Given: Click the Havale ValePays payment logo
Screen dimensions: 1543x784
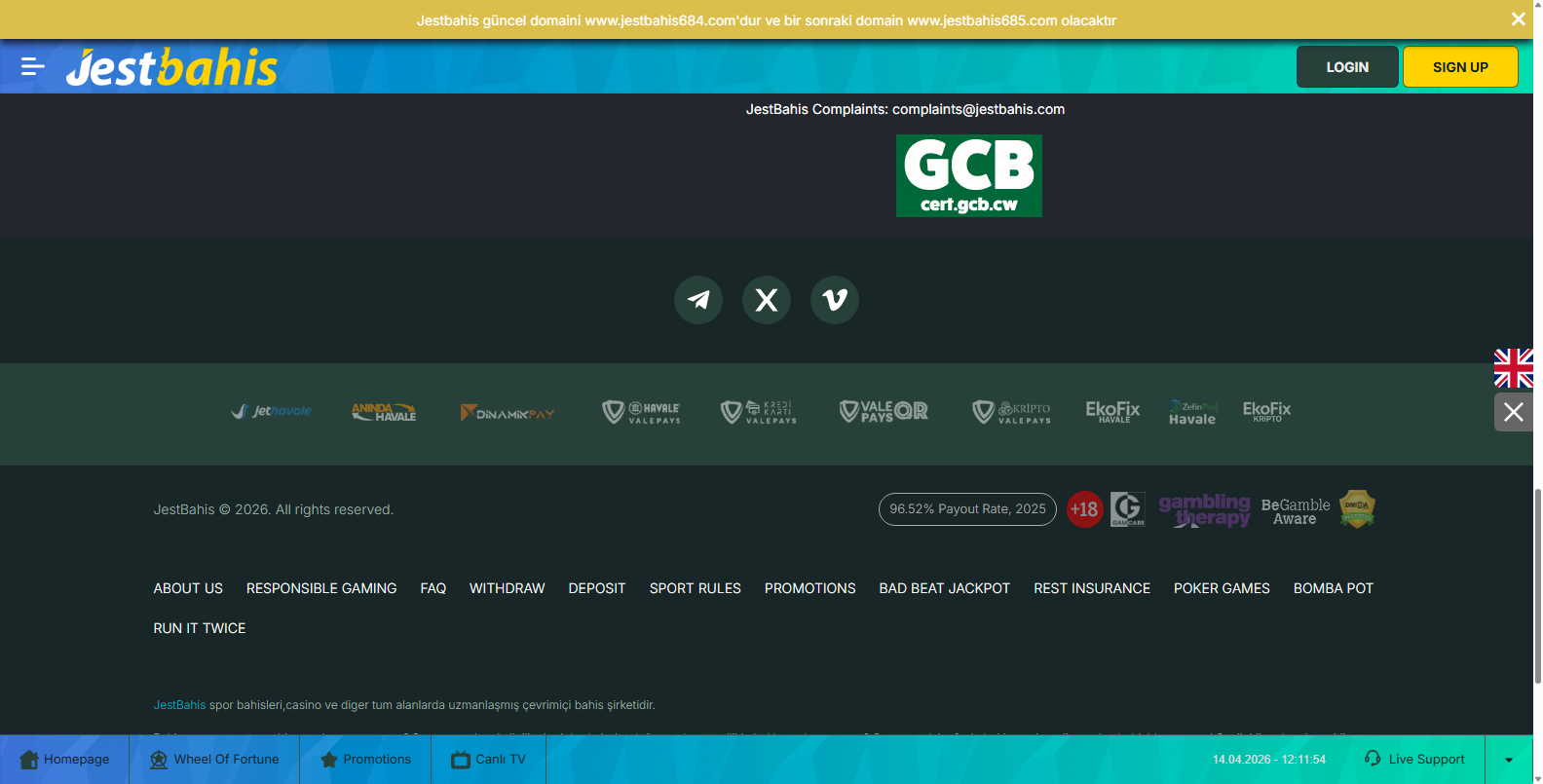Looking at the screenshot, I should coord(641,412).
